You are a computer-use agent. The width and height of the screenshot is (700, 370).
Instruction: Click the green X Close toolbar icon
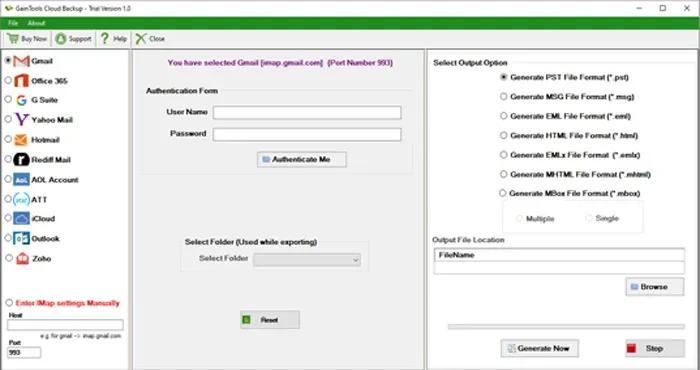(141, 39)
